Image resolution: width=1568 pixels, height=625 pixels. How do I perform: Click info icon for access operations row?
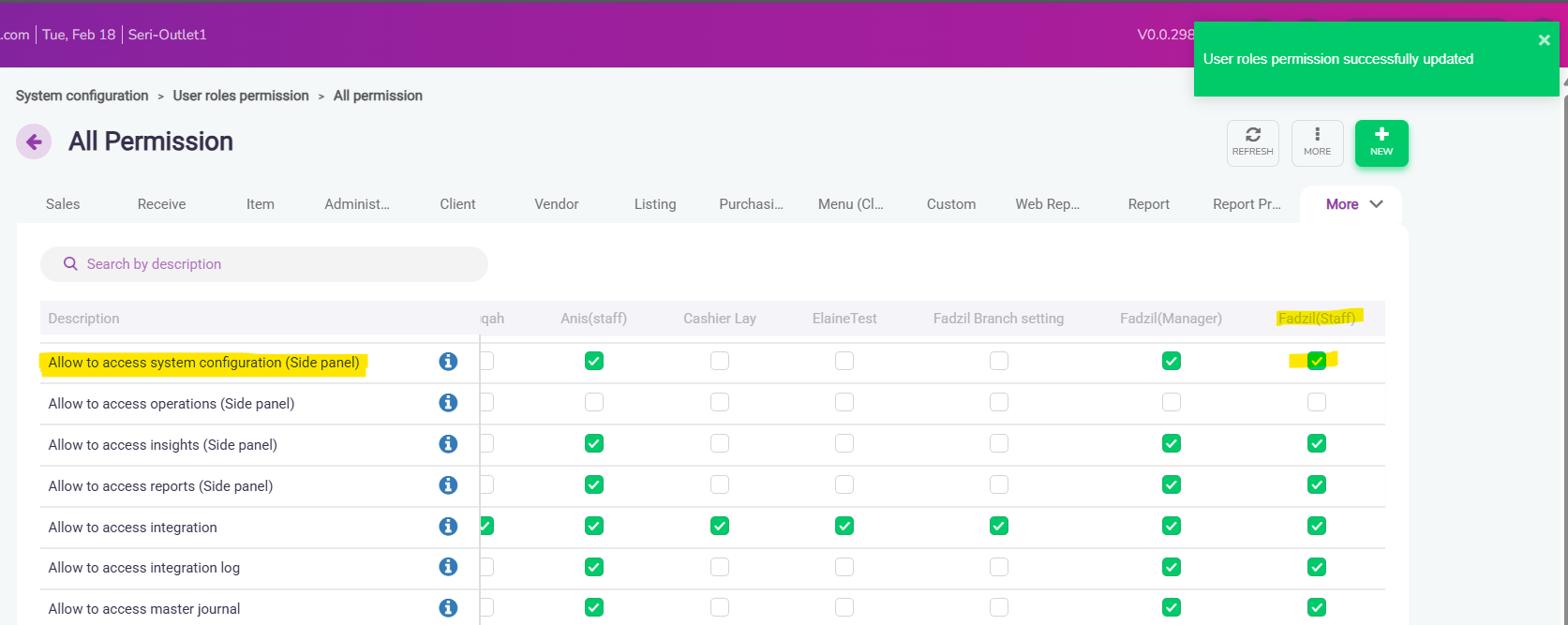(x=448, y=403)
